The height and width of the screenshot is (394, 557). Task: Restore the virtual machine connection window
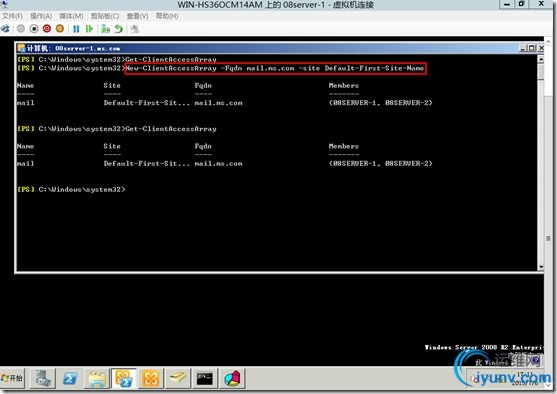point(521,4)
